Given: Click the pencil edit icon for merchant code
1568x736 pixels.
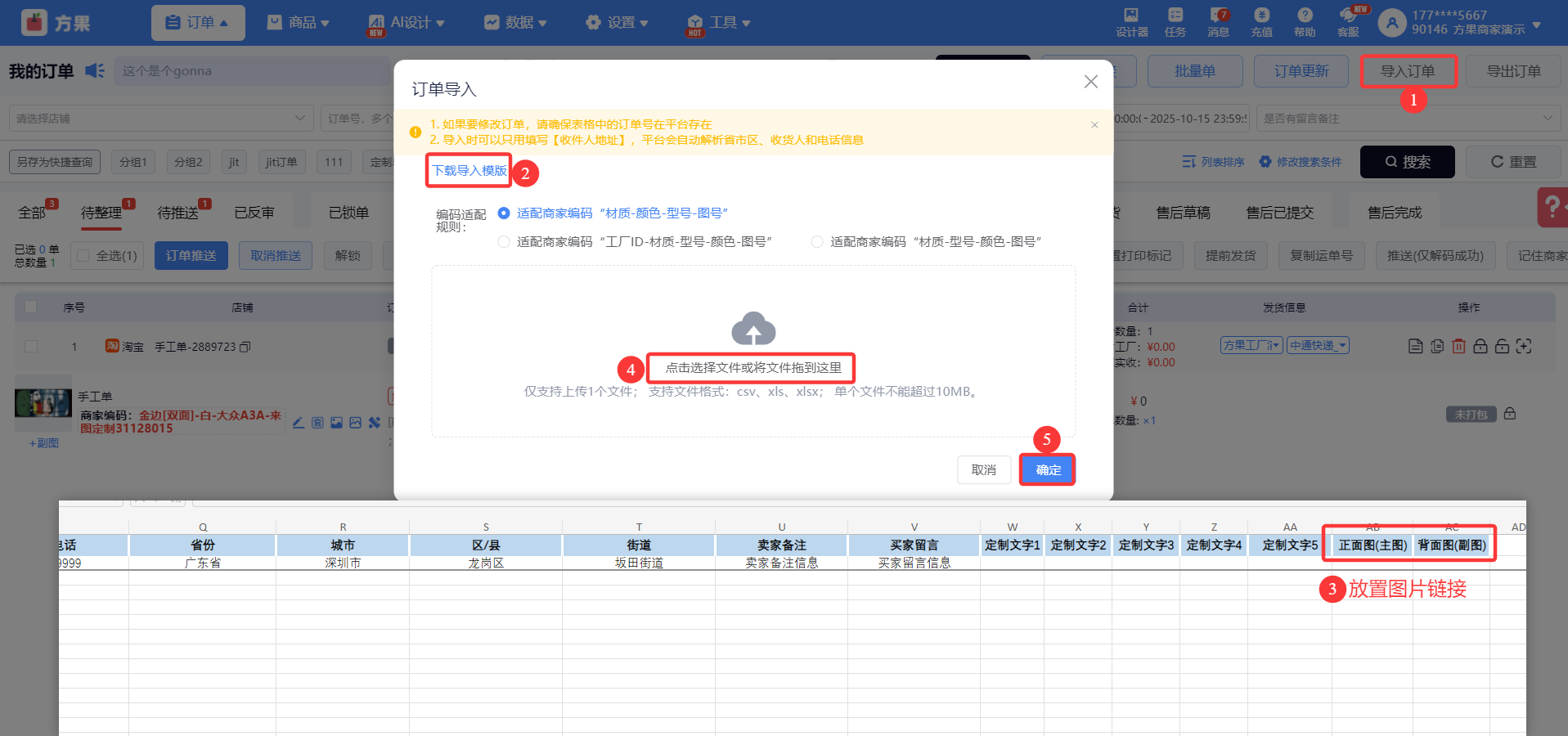Looking at the screenshot, I should pyautogui.click(x=299, y=423).
